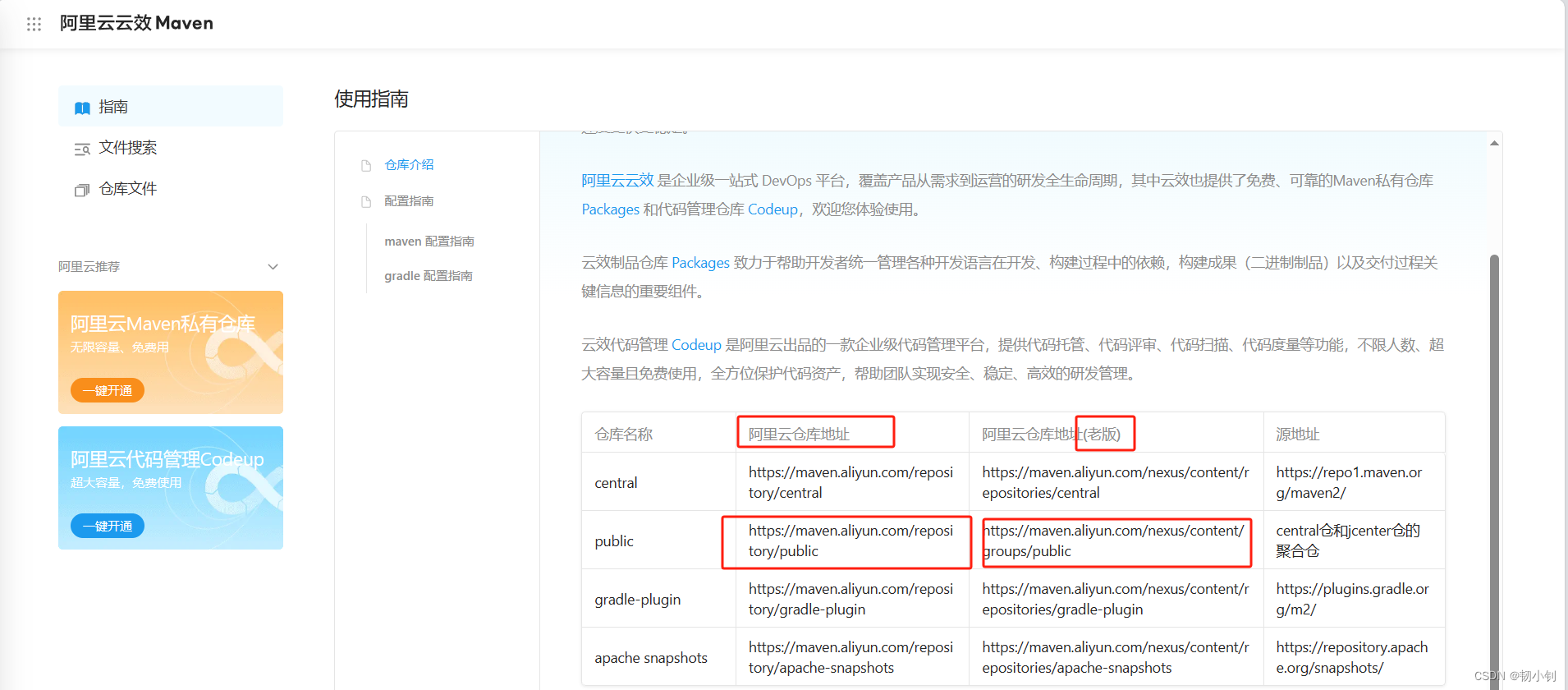This screenshot has width=1568, height=690.
Task: Follow Packages link in 云效制品仓库 paragraph
Action: tap(700, 263)
